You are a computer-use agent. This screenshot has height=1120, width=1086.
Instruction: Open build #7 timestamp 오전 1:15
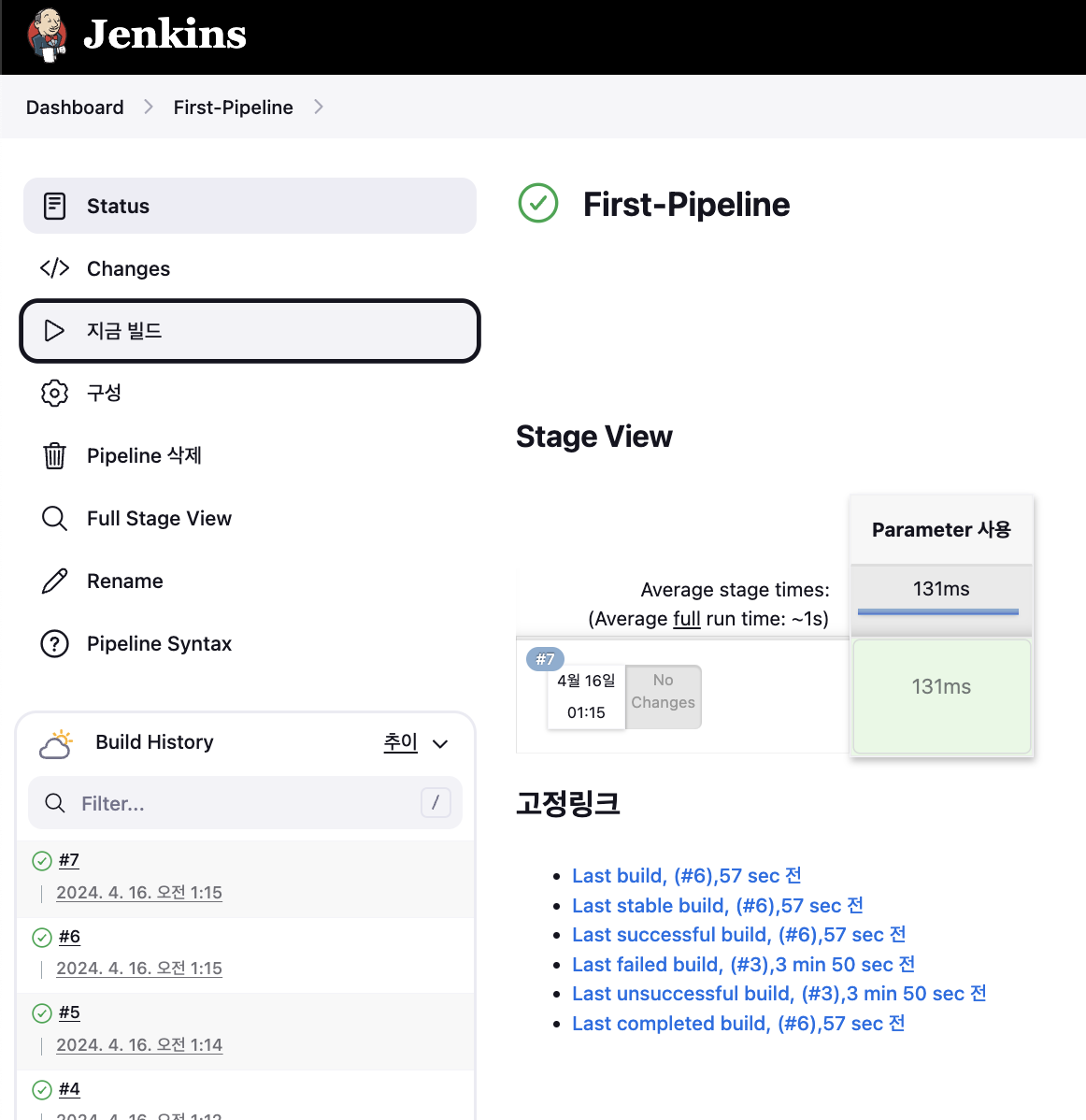(x=139, y=893)
